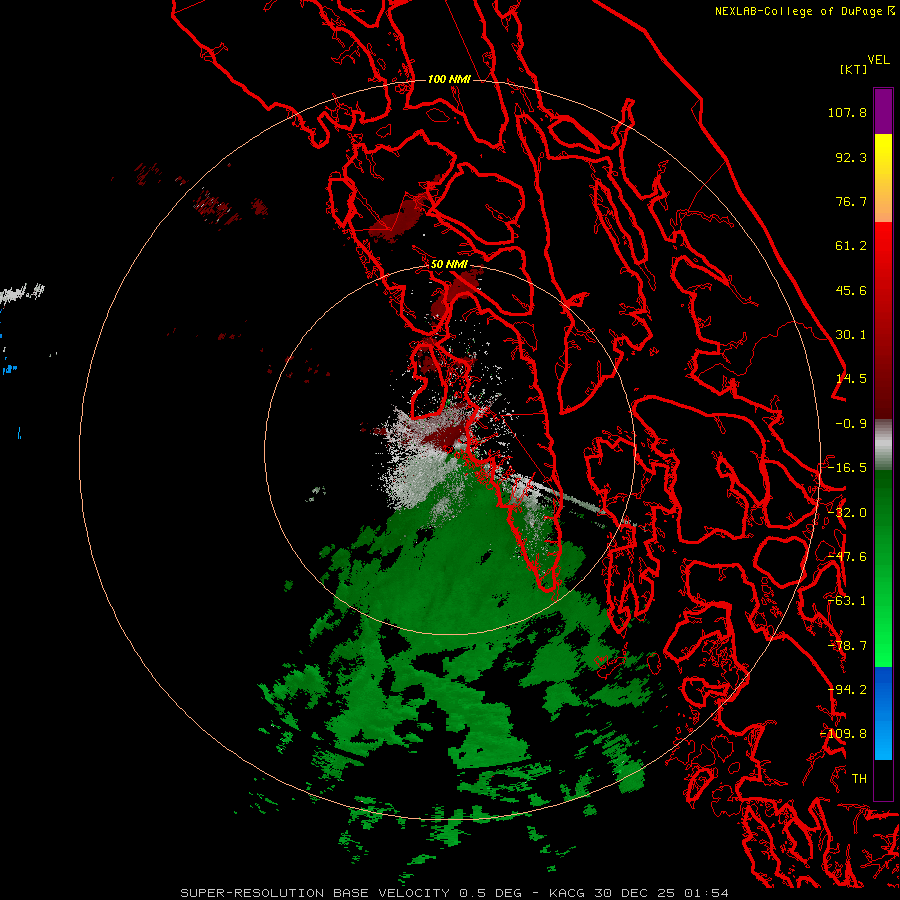Click the 30.1 legend value
Screen dimensions: 900x900
851,335
